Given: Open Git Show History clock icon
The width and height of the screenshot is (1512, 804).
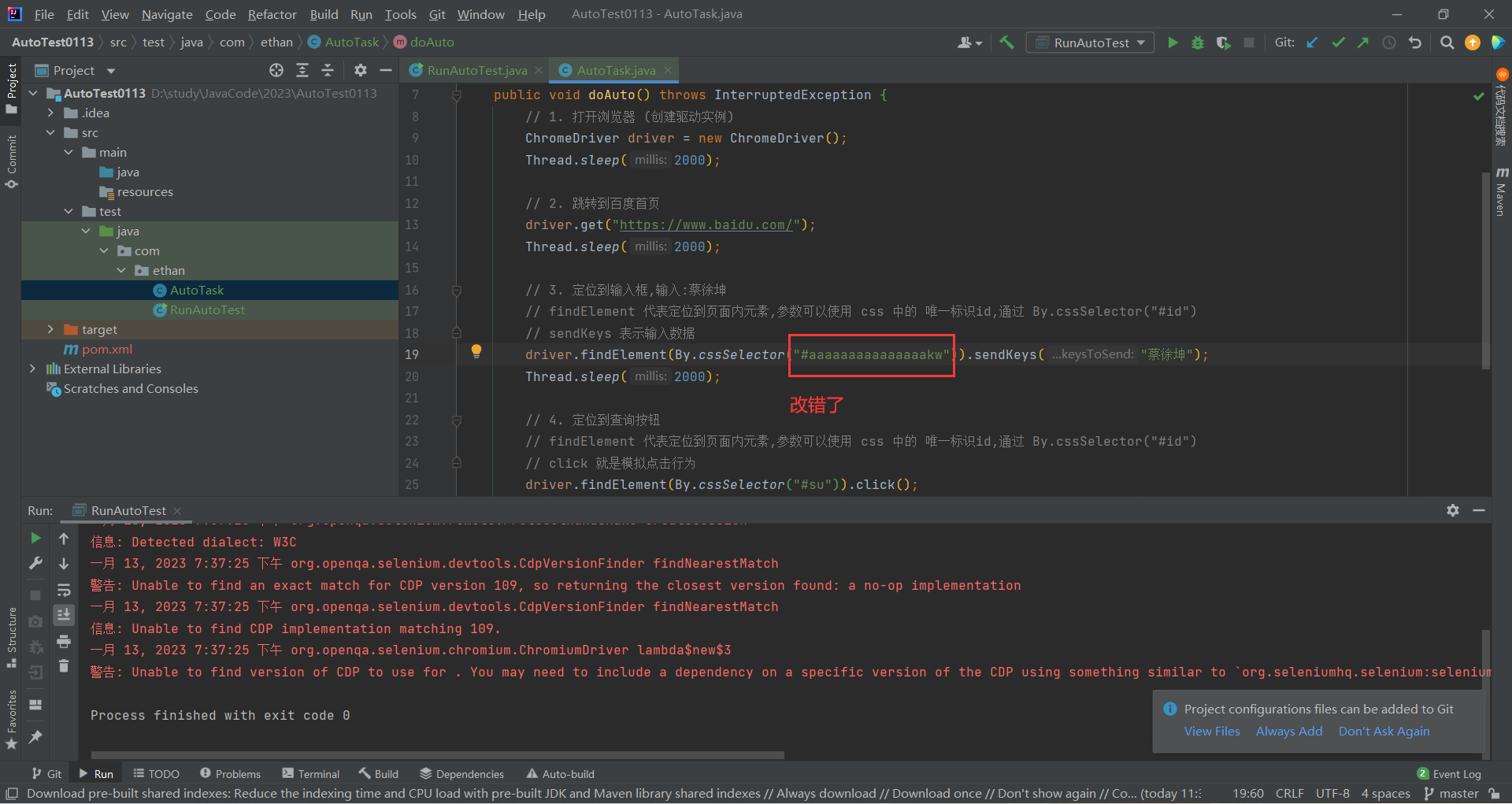Looking at the screenshot, I should 1389,43.
